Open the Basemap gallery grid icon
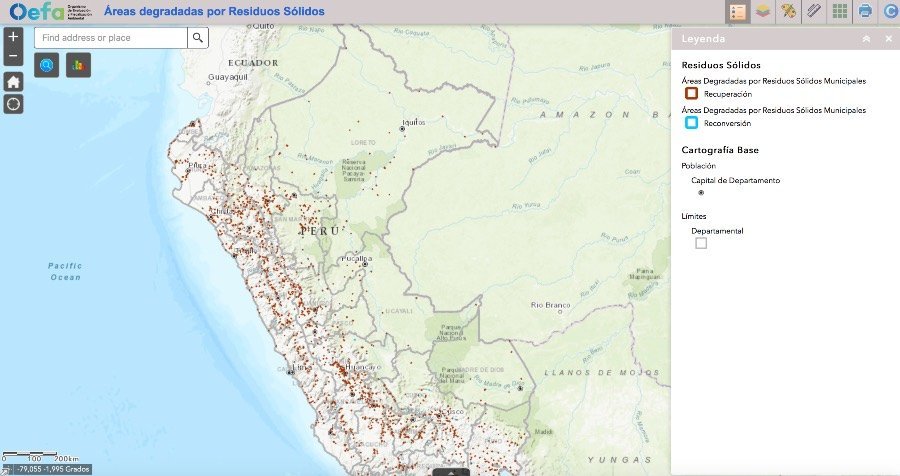 pyautogui.click(x=839, y=12)
